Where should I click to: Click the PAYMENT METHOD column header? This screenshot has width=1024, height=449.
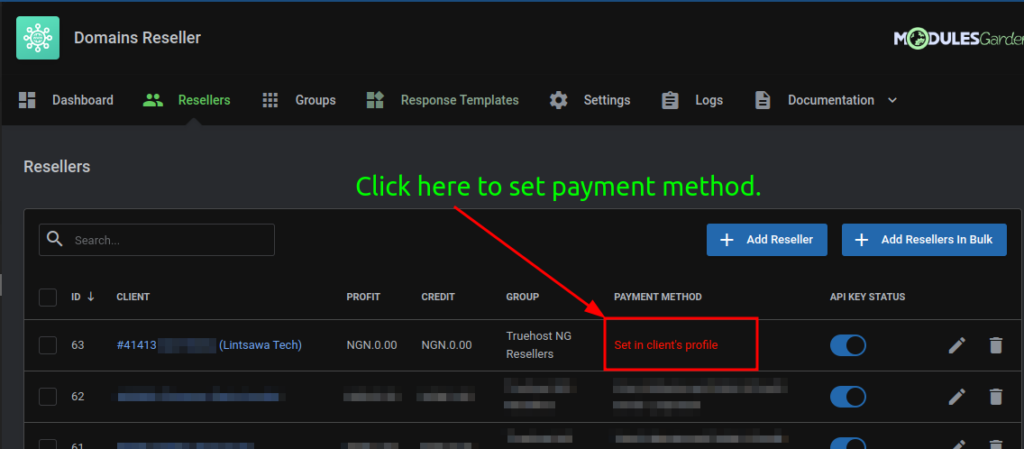click(x=658, y=297)
